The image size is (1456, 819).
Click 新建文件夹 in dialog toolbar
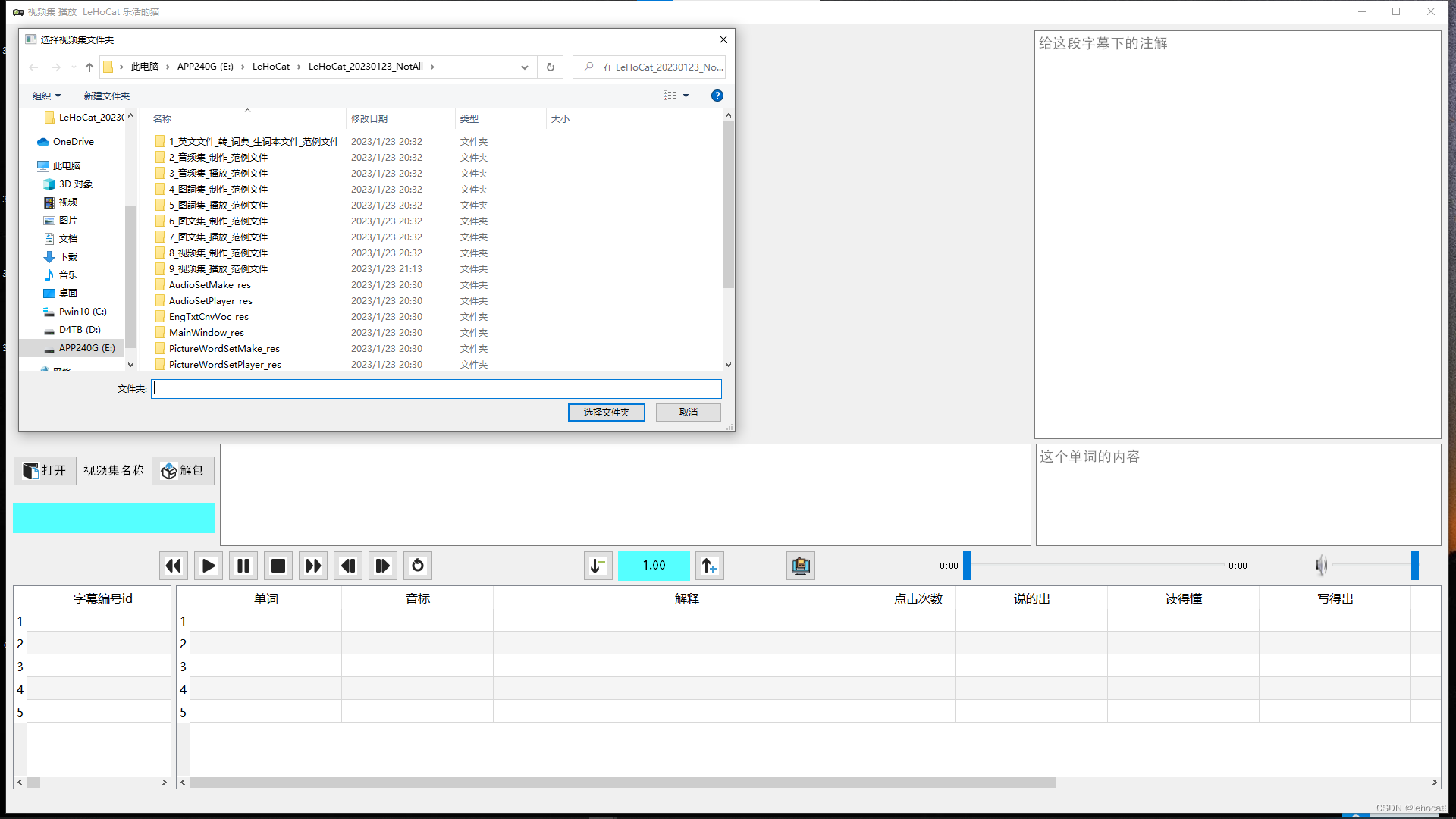[x=106, y=96]
